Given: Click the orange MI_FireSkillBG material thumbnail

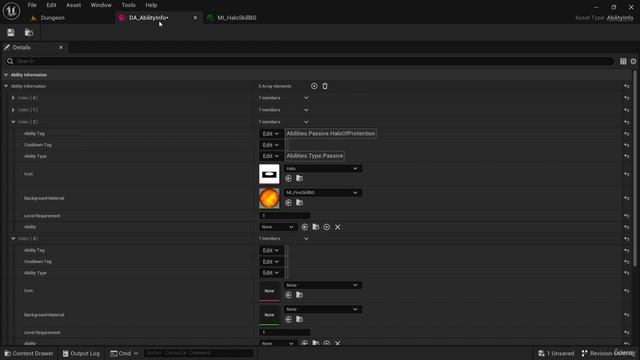Looking at the screenshot, I should click(x=269, y=198).
